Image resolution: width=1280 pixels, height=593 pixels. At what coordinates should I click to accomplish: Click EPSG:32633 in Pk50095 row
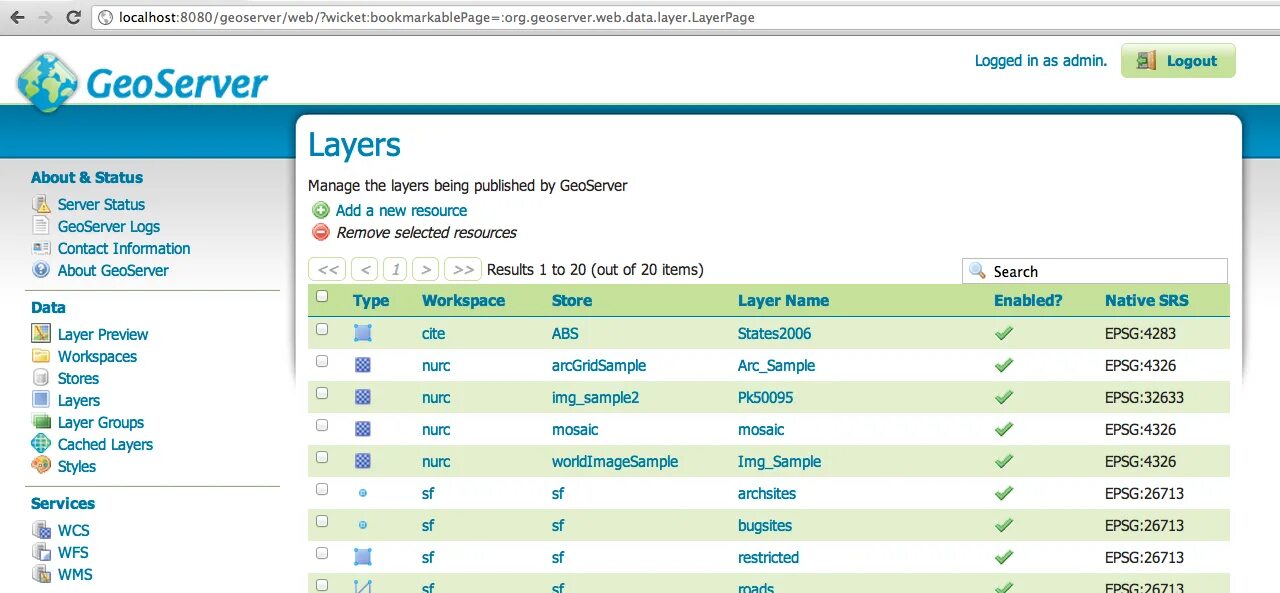(1144, 397)
